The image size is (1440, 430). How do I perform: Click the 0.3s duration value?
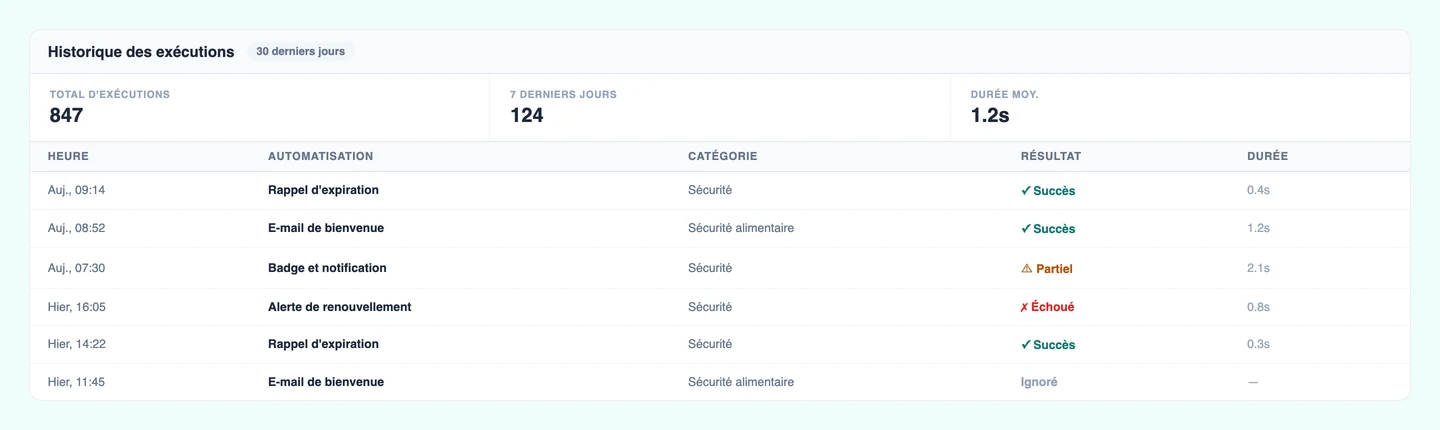point(1258,344)
